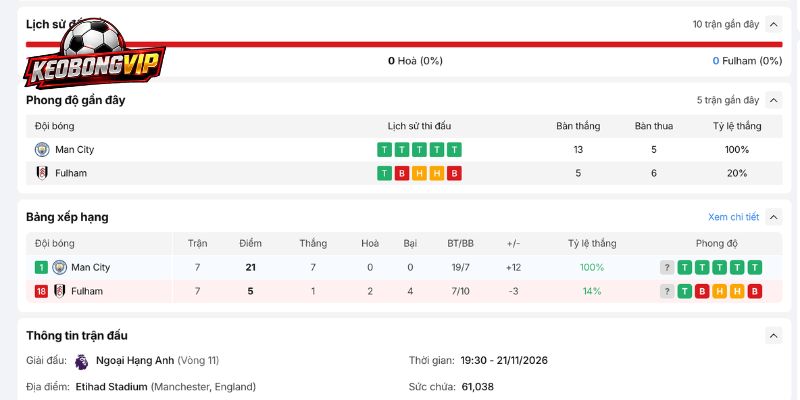Screen dimensions: 800x400
Task: Click the Điểm column header
Action: [250, 243]
